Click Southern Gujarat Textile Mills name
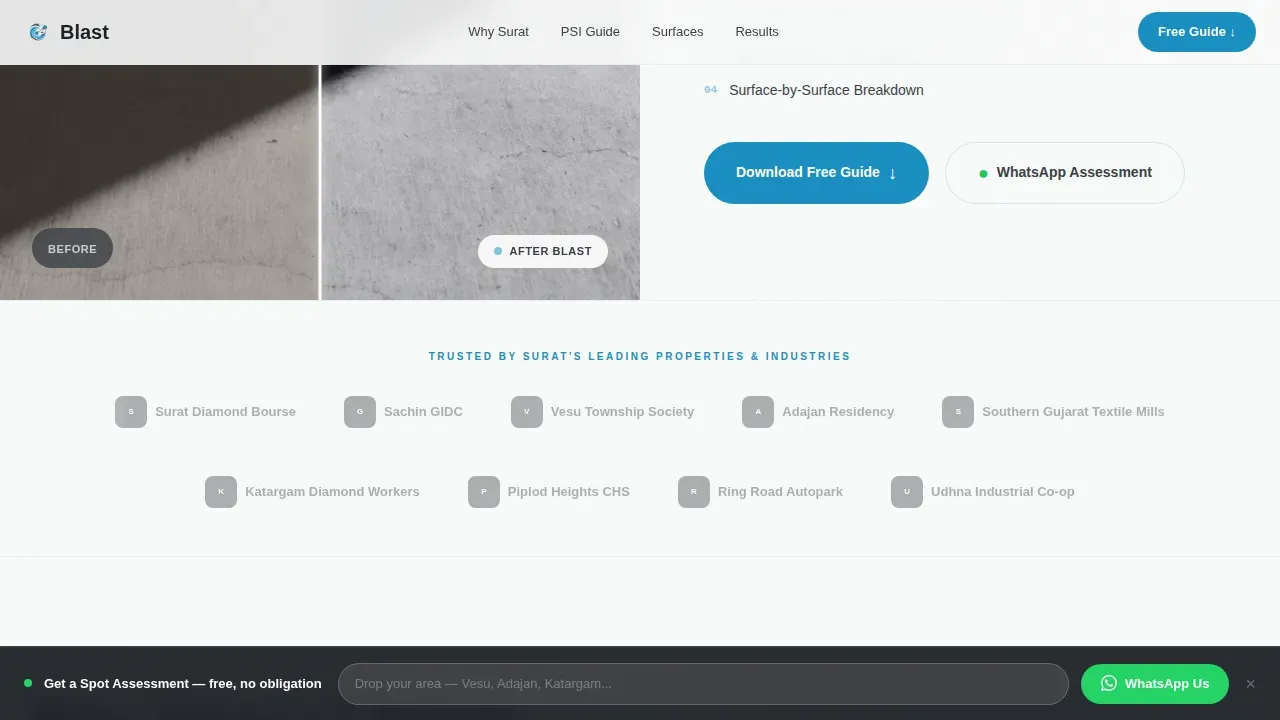1280x720 pixels. [1073, 412]
